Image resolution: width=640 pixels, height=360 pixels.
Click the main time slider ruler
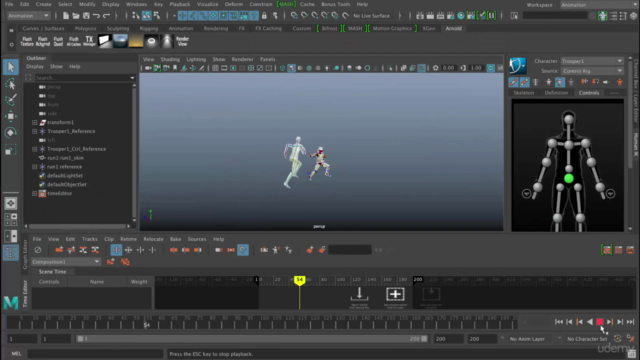click(262, 322)
